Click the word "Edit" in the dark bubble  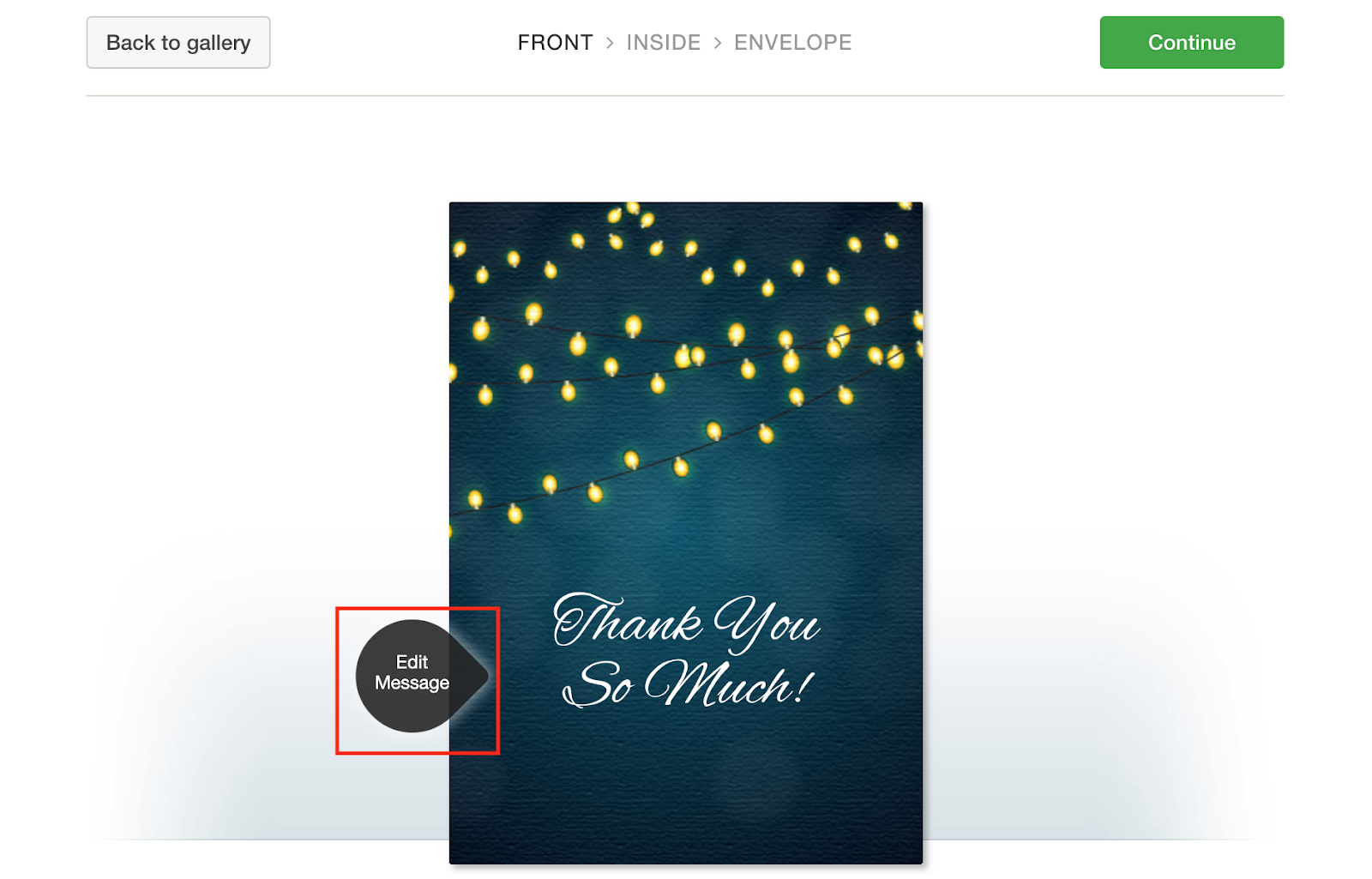tap(412, 662)
